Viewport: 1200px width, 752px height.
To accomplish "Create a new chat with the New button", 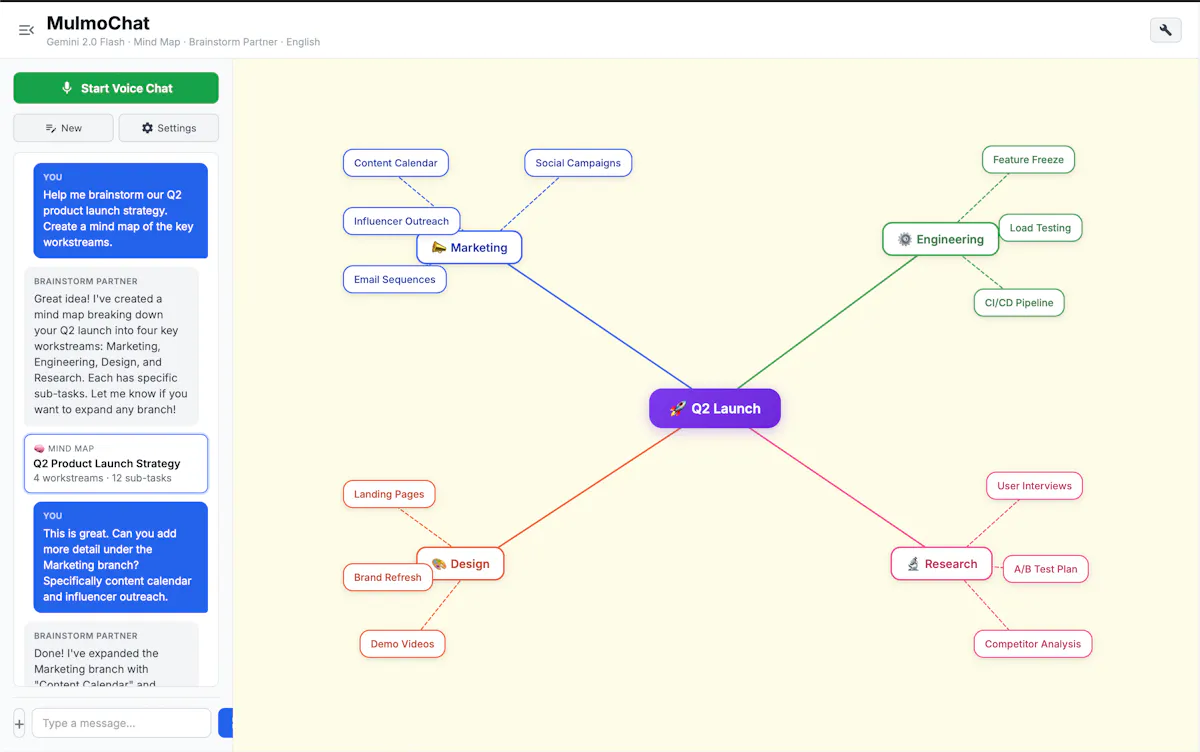I will [64, 128].
